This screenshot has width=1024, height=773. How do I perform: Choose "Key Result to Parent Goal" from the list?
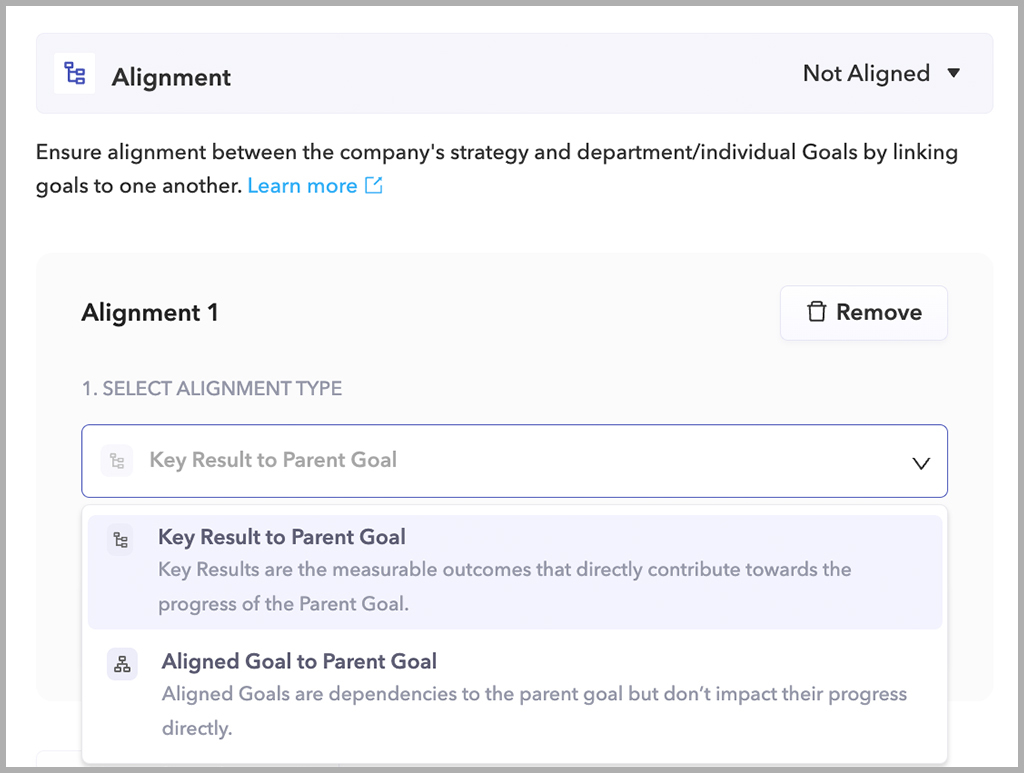[281, 537]
